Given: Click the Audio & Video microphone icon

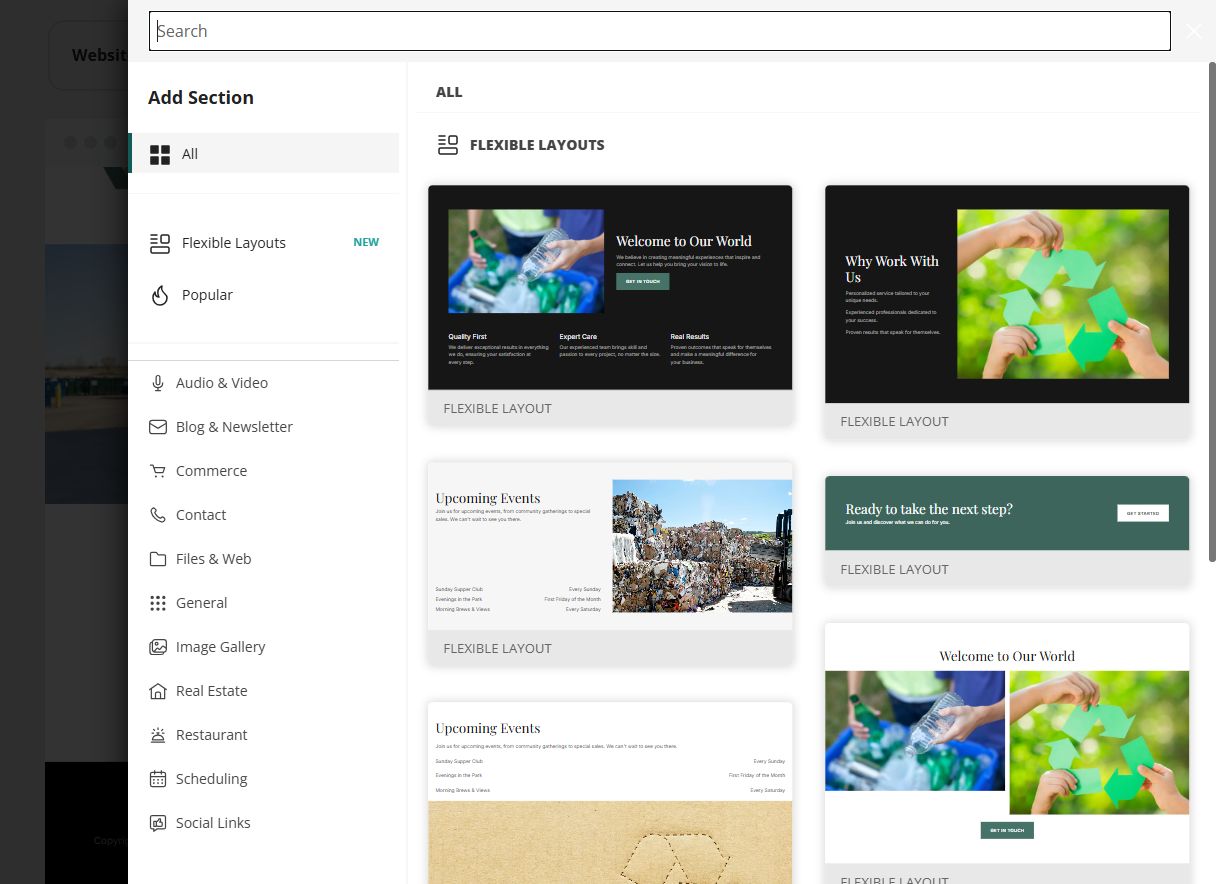Looking at the screenshot, I should coord(158,383).
